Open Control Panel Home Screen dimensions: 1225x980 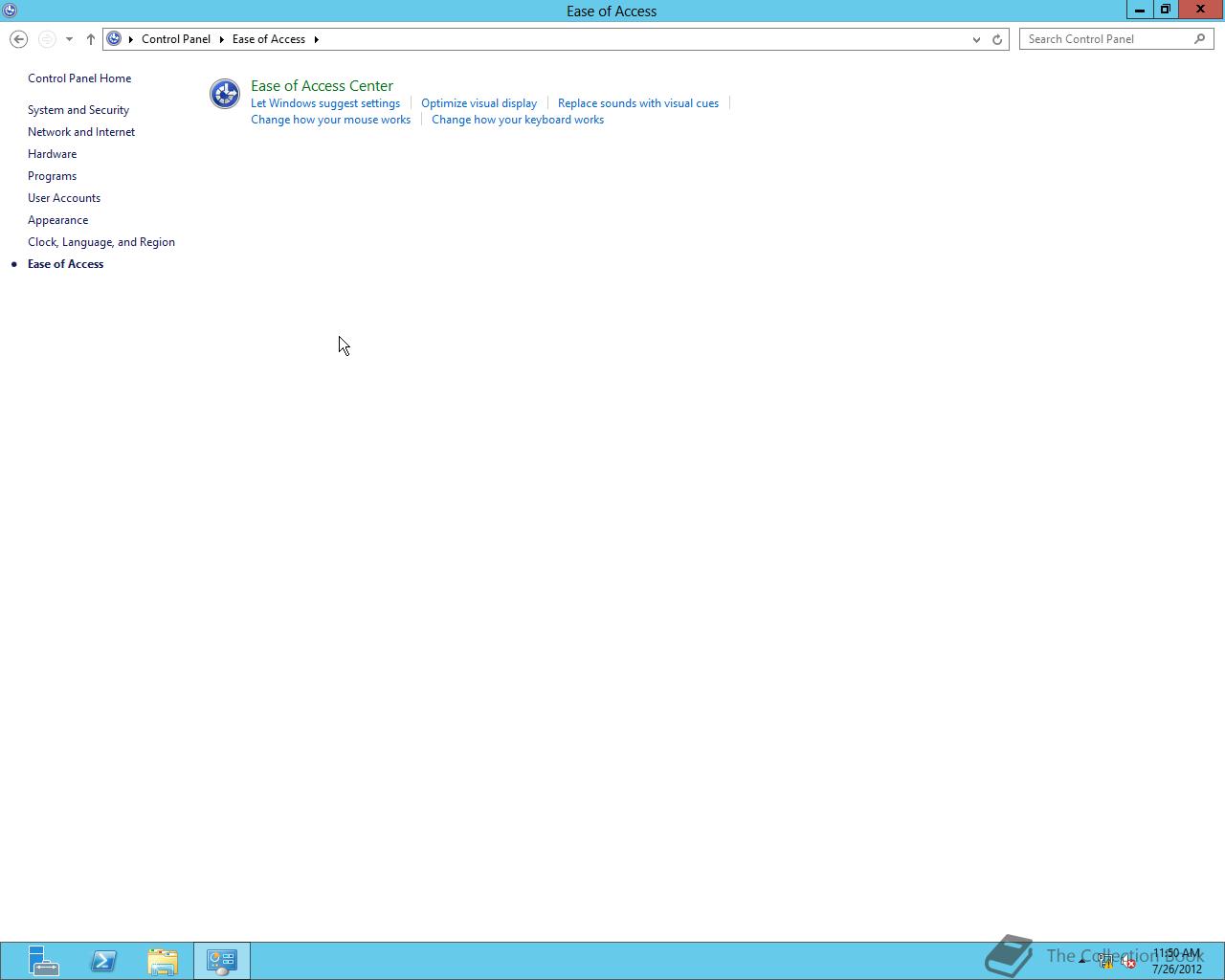(x=79, y=78)
